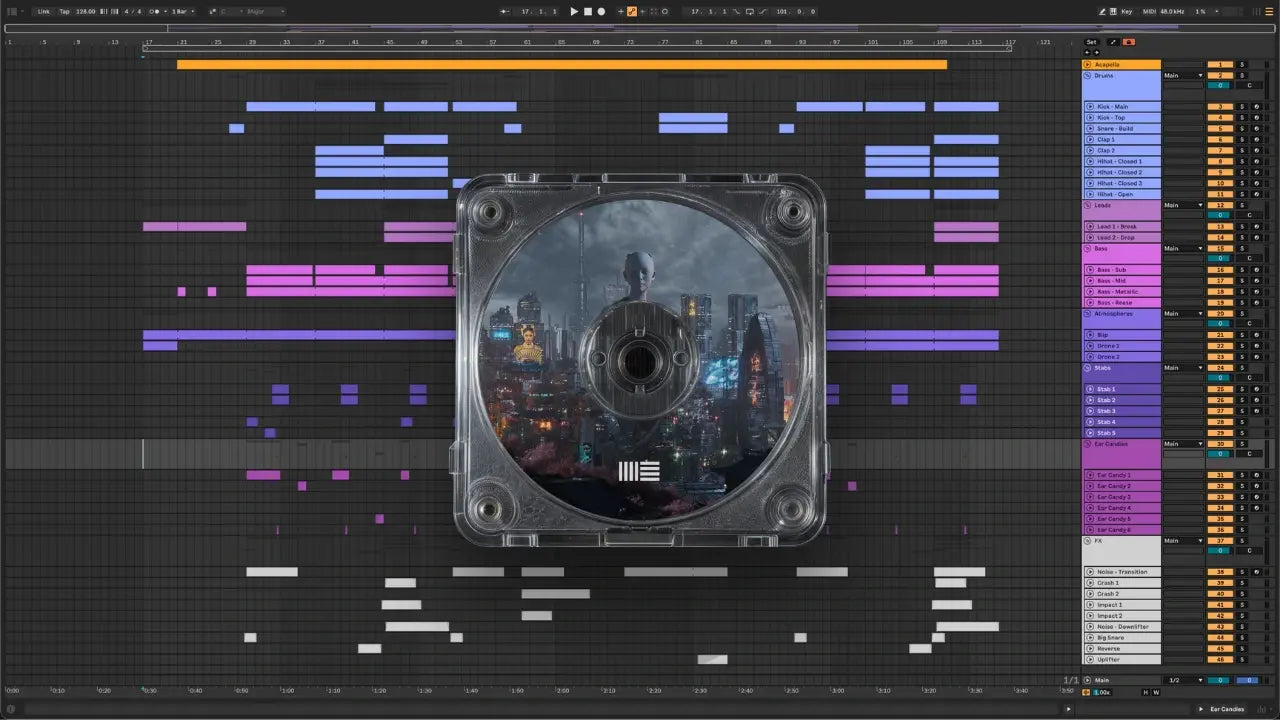
Task: Click the Link button
Action: 44,11
